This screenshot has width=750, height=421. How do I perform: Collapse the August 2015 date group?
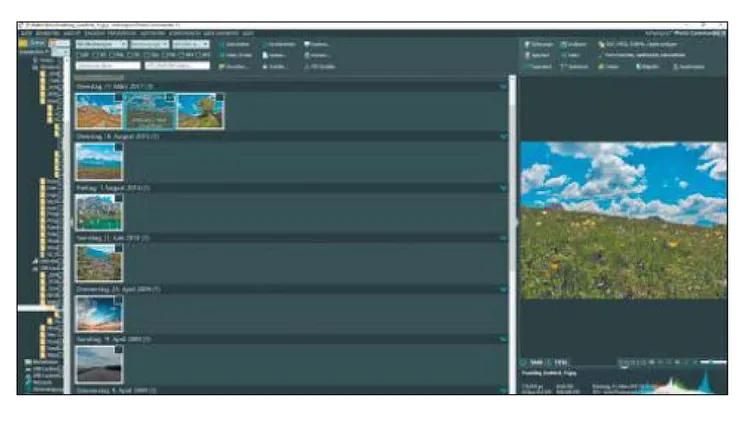coord(503,137)
